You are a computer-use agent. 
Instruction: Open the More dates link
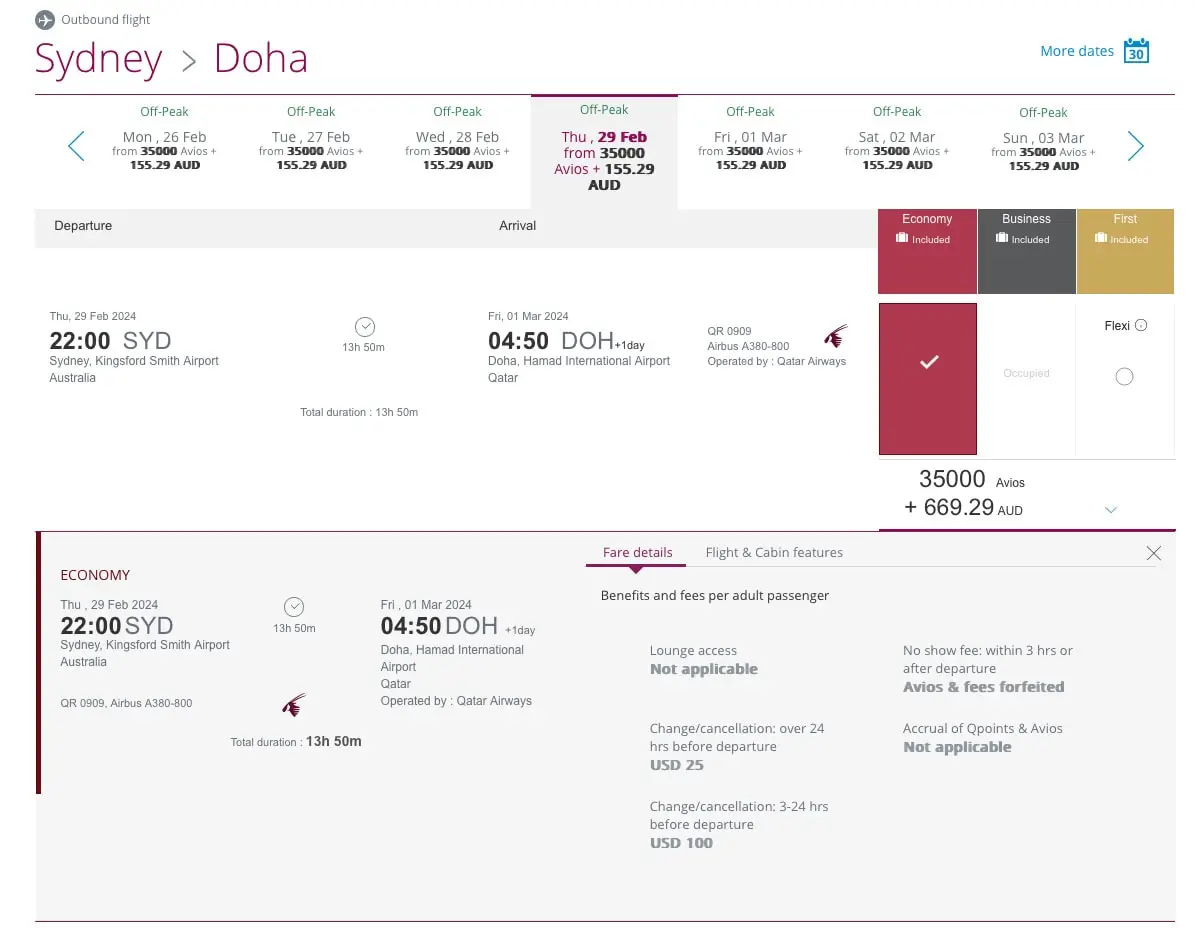[1075, 50]
